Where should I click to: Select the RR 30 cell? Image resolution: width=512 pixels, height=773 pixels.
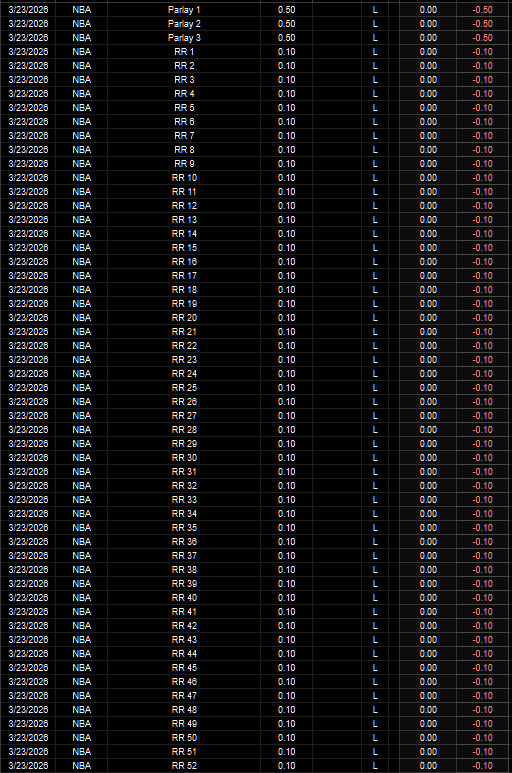pyautogui.click(x=184, y=457)
